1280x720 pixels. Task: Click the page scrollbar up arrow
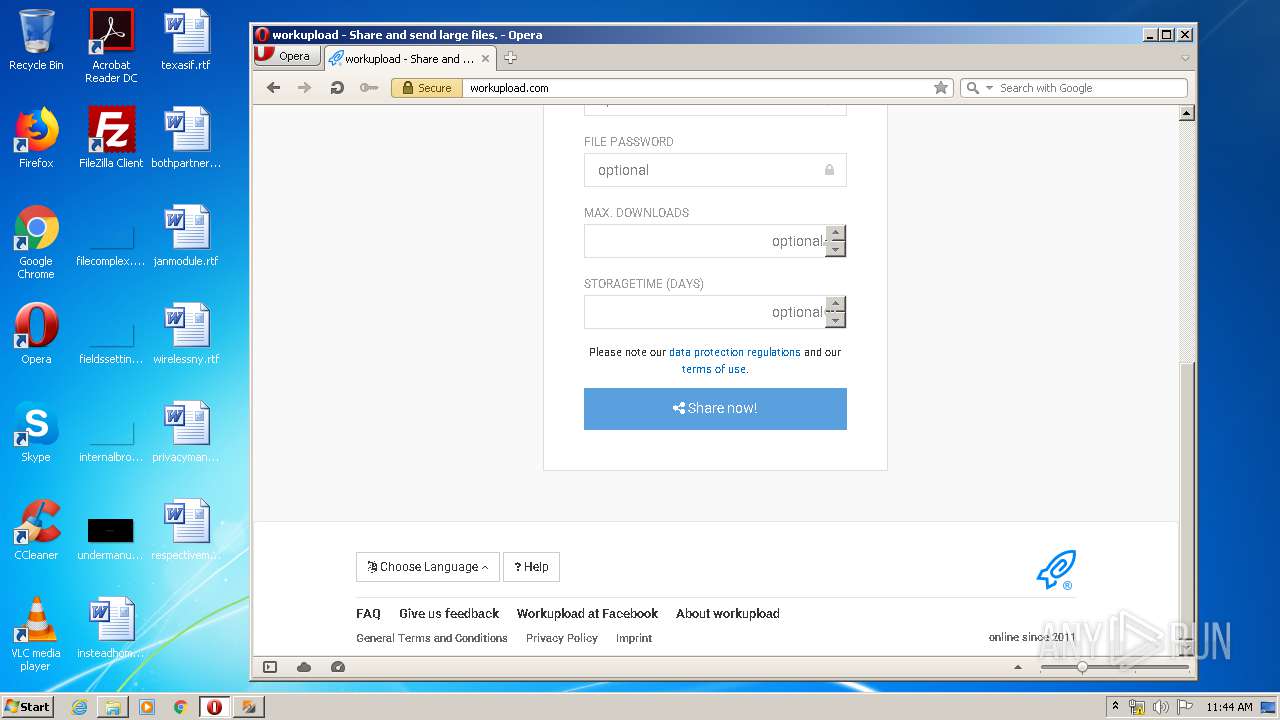[x=1187, y=113]
